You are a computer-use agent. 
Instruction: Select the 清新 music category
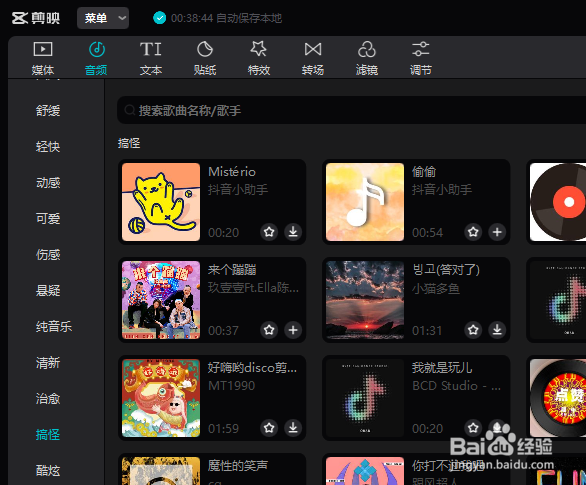(x=48, y=363)
